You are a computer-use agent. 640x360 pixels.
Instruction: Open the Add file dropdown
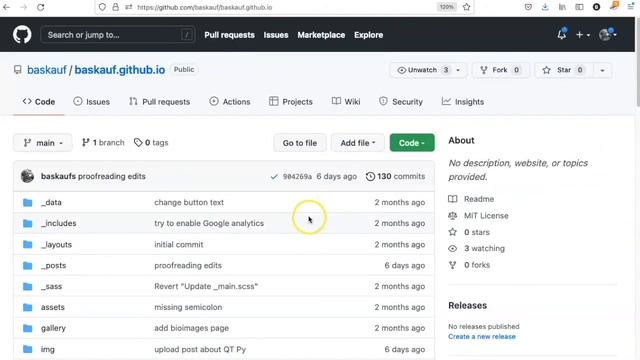(x=358, y=143)
